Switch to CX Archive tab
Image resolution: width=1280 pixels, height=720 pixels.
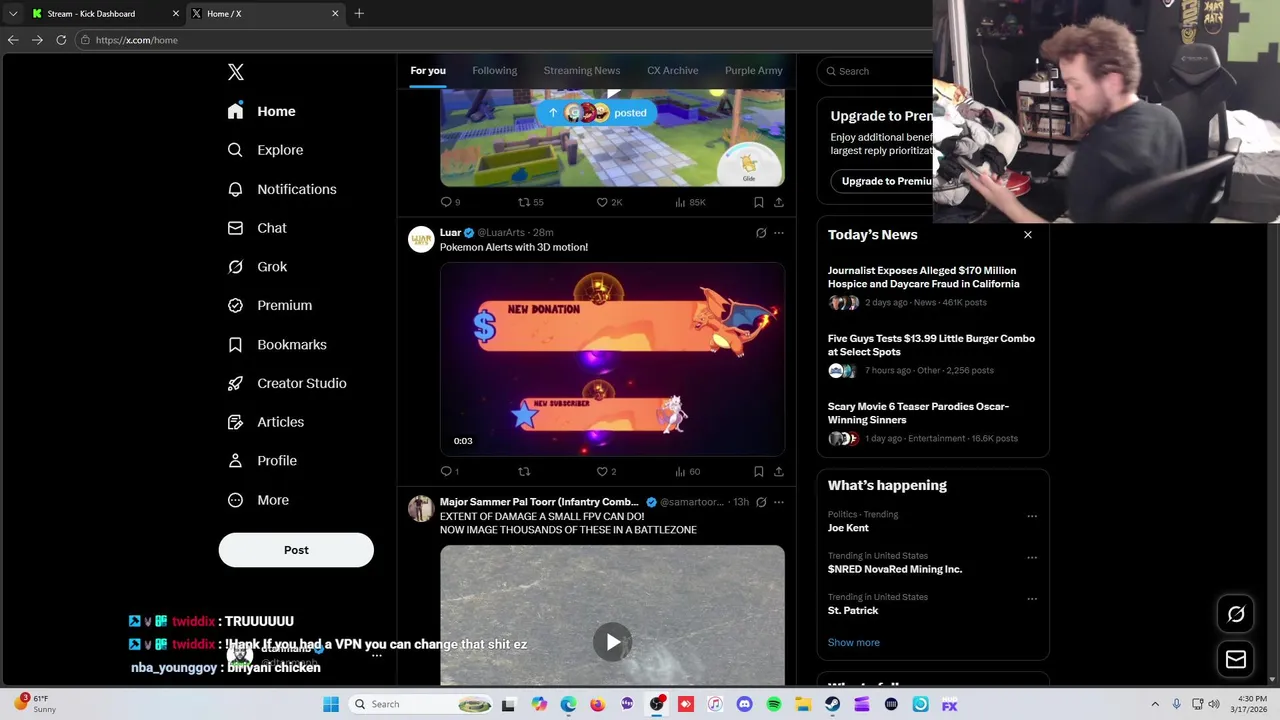click(672, 71)
